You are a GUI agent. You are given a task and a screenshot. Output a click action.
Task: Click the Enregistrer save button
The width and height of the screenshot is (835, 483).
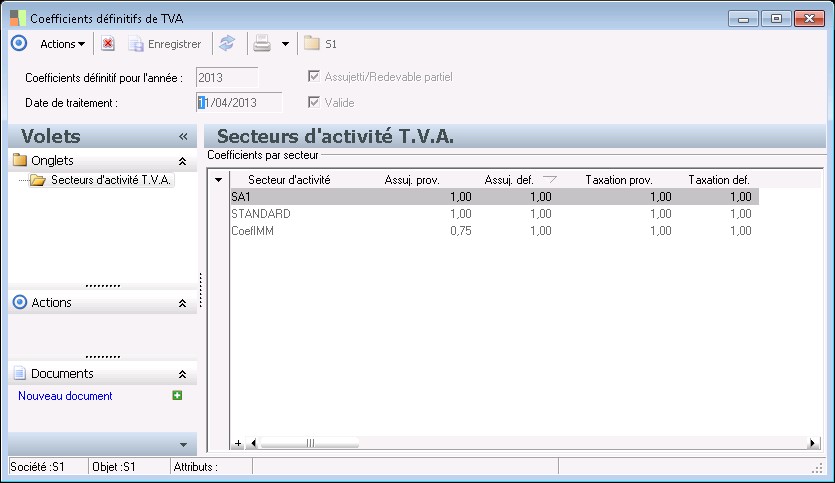pyautogui.click(x=165, y=44)
